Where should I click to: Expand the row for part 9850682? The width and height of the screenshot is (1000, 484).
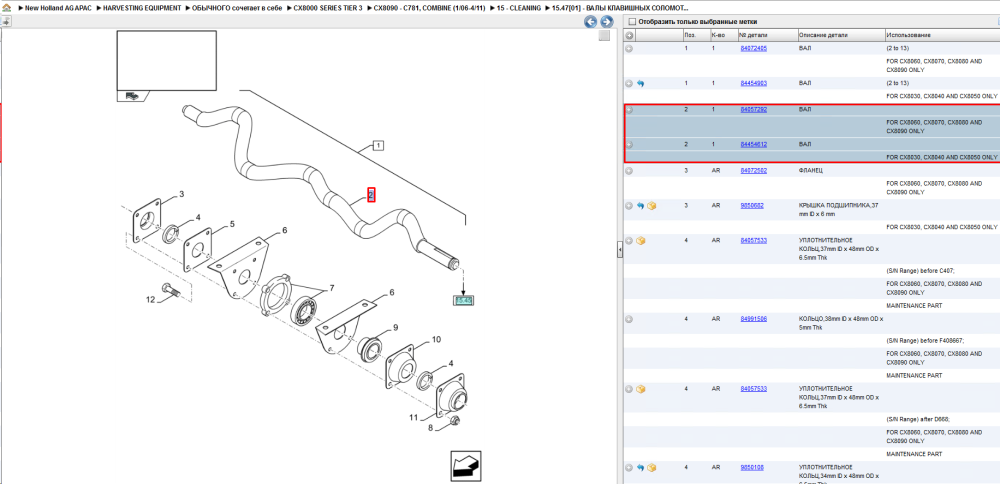[x=629, y=206]
